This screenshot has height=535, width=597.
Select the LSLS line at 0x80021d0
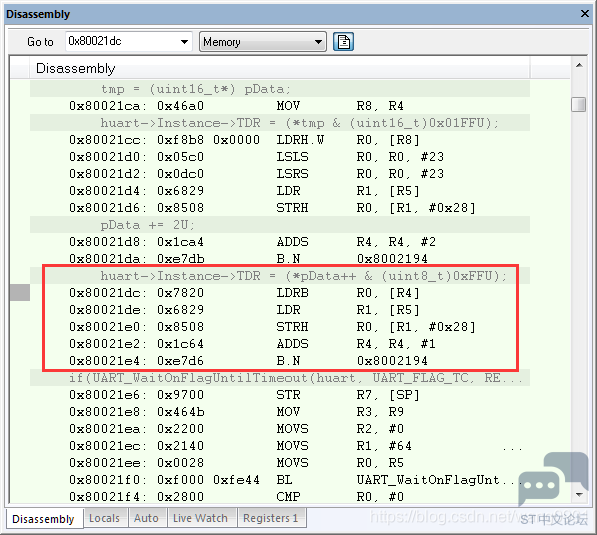coord(280,157)
